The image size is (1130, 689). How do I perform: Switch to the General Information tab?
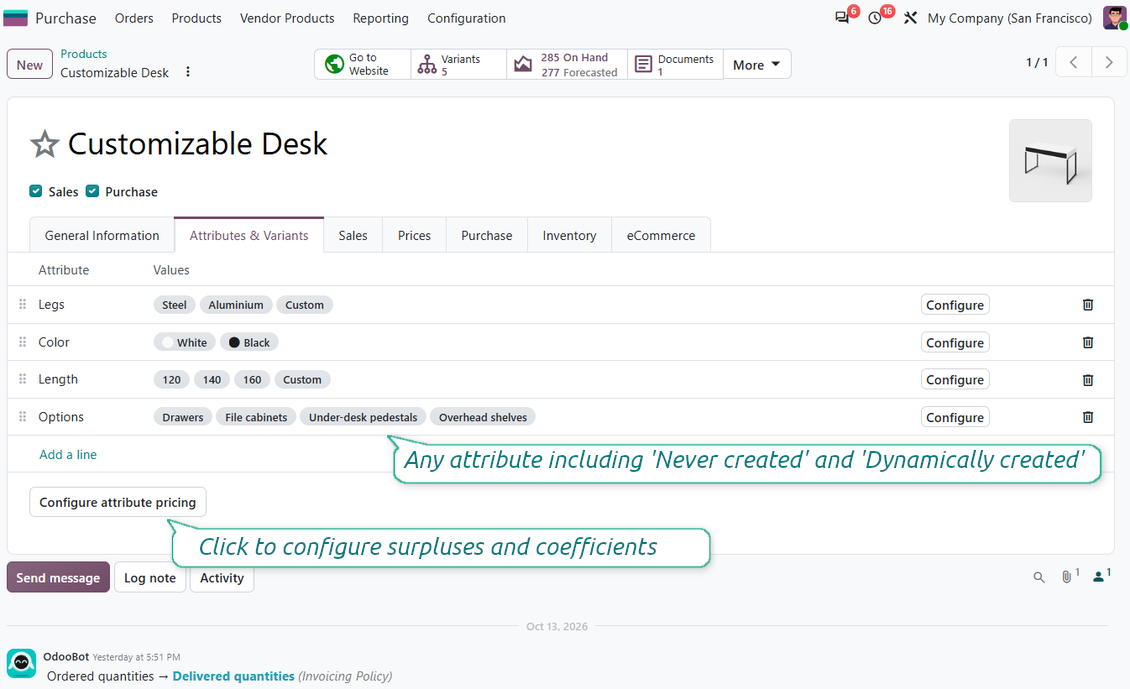tap(102, 236)
